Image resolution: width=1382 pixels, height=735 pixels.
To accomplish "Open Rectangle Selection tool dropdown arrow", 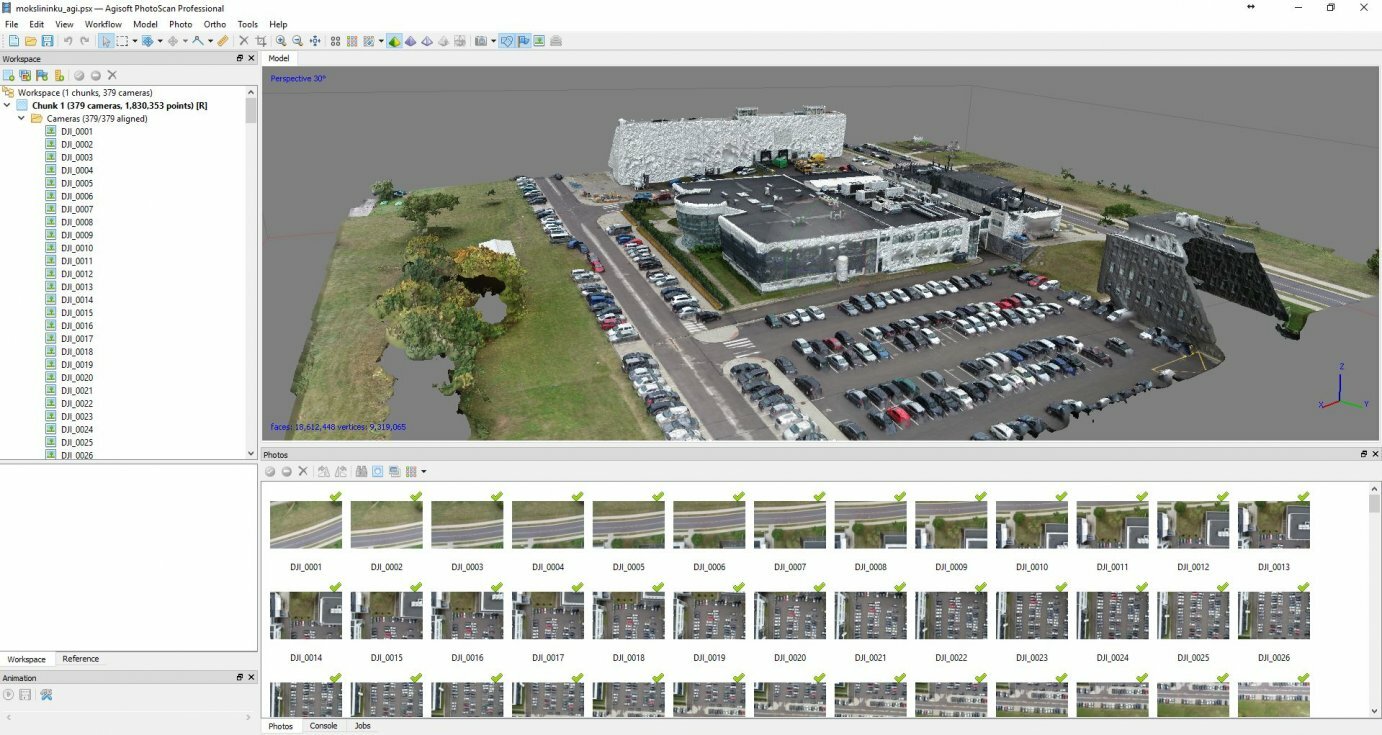I will [134, 41].
